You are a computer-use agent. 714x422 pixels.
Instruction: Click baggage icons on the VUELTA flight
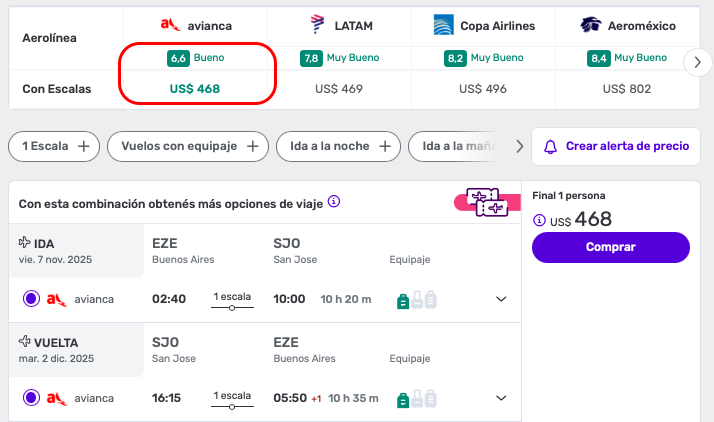(417, 398)
